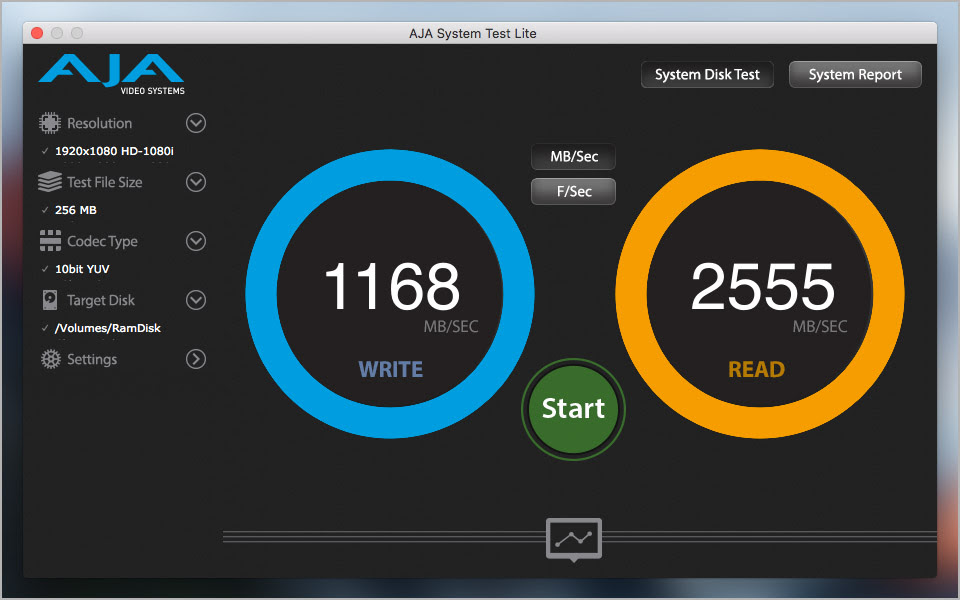Open the graph view icon at bottom
The image size is (960, 600).
coord(574,539)
